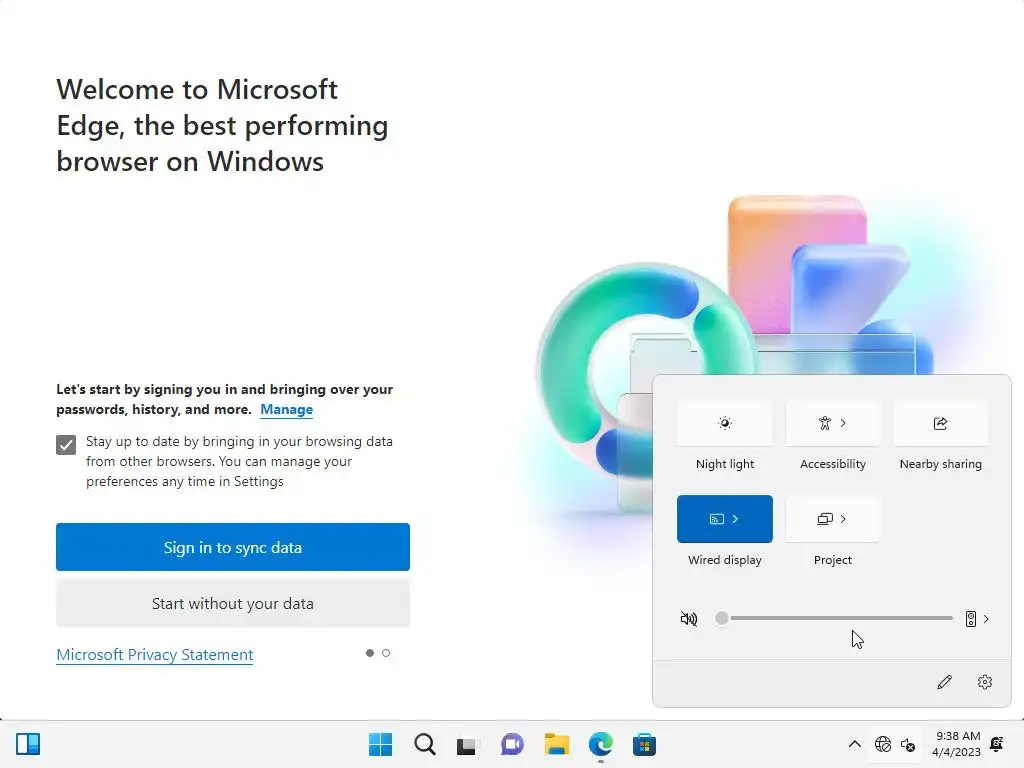
Task: Launch Chat from the taskbar
Action: (512, 744)
